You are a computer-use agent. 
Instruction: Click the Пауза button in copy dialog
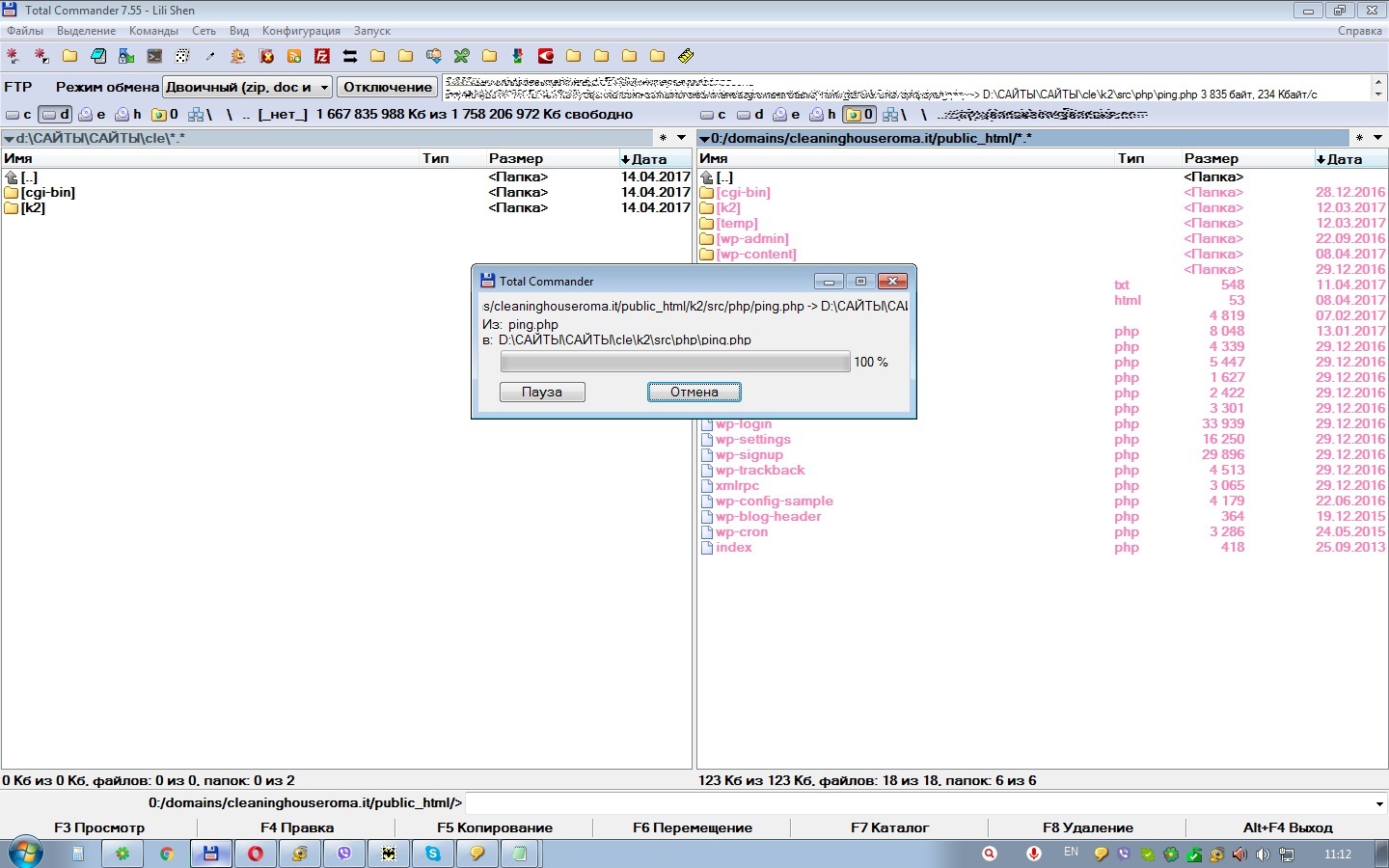542,392
